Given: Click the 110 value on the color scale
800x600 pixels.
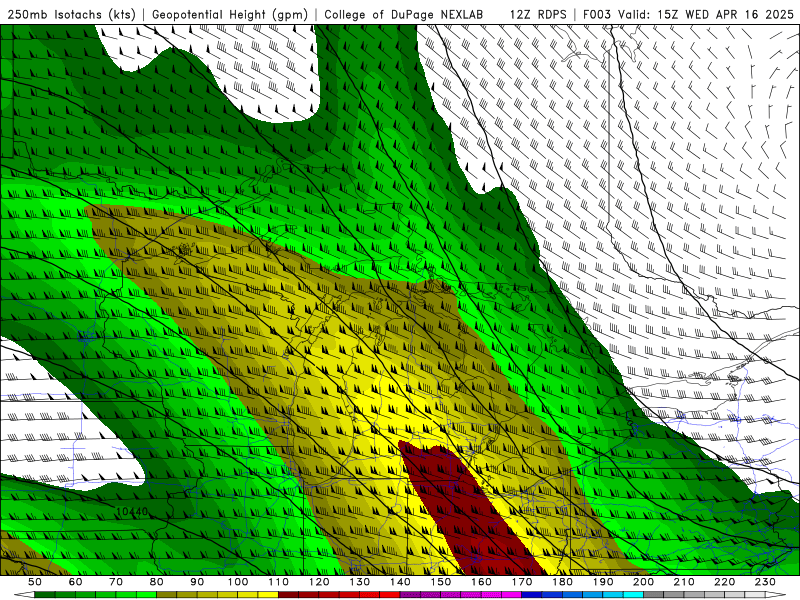Looking at the screenshot, I should click(x=279, y=582).
